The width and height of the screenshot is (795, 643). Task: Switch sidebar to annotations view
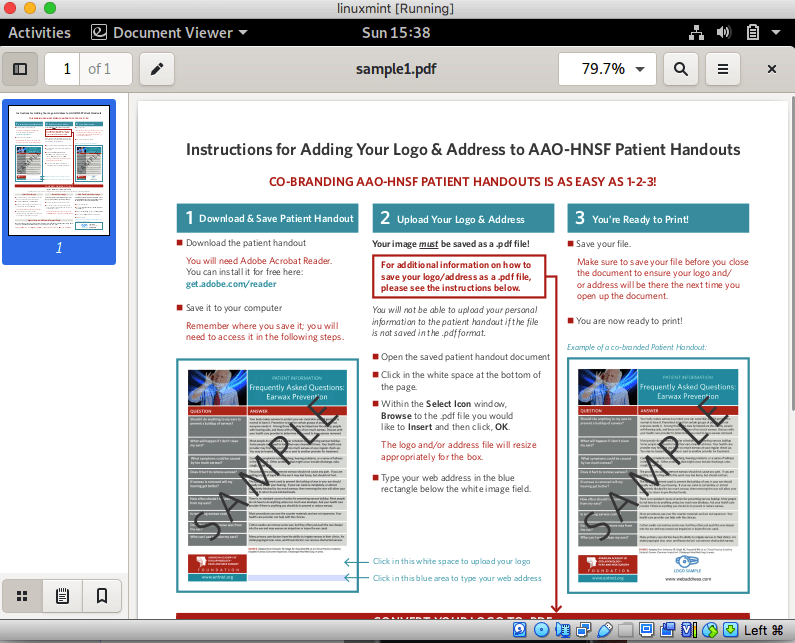[62, 596]
